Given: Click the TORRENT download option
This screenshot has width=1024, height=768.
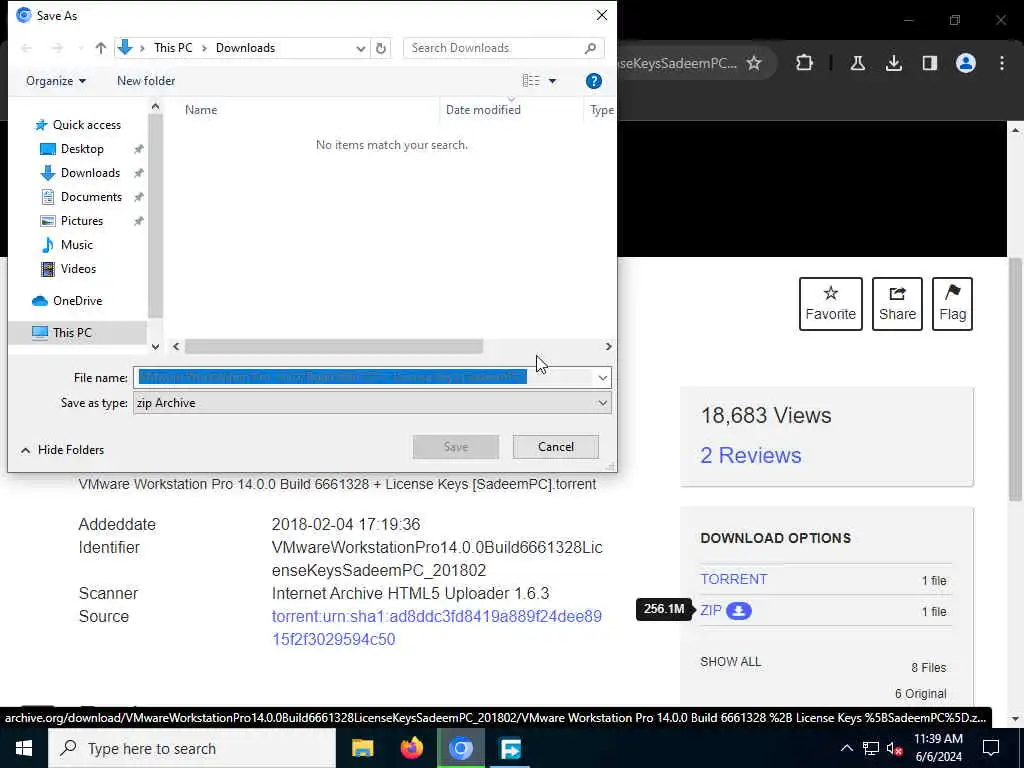Looking at the screenshot, I should click(x=733, y=579).
